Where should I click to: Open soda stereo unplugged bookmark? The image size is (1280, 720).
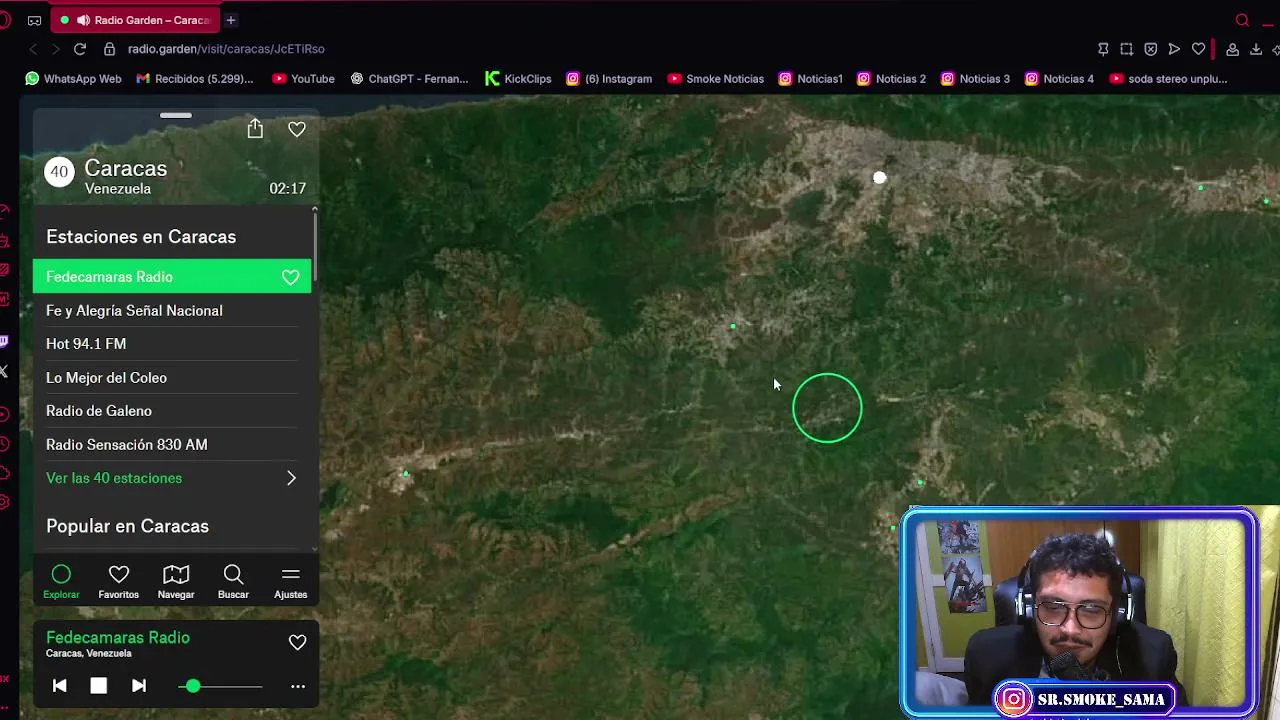pos(1168,79)
